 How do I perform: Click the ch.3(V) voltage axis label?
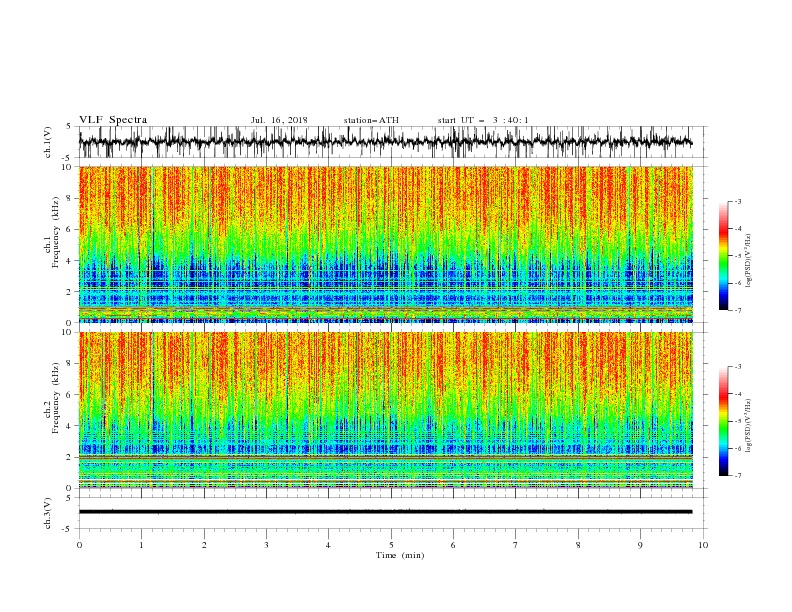click(48, 513)
